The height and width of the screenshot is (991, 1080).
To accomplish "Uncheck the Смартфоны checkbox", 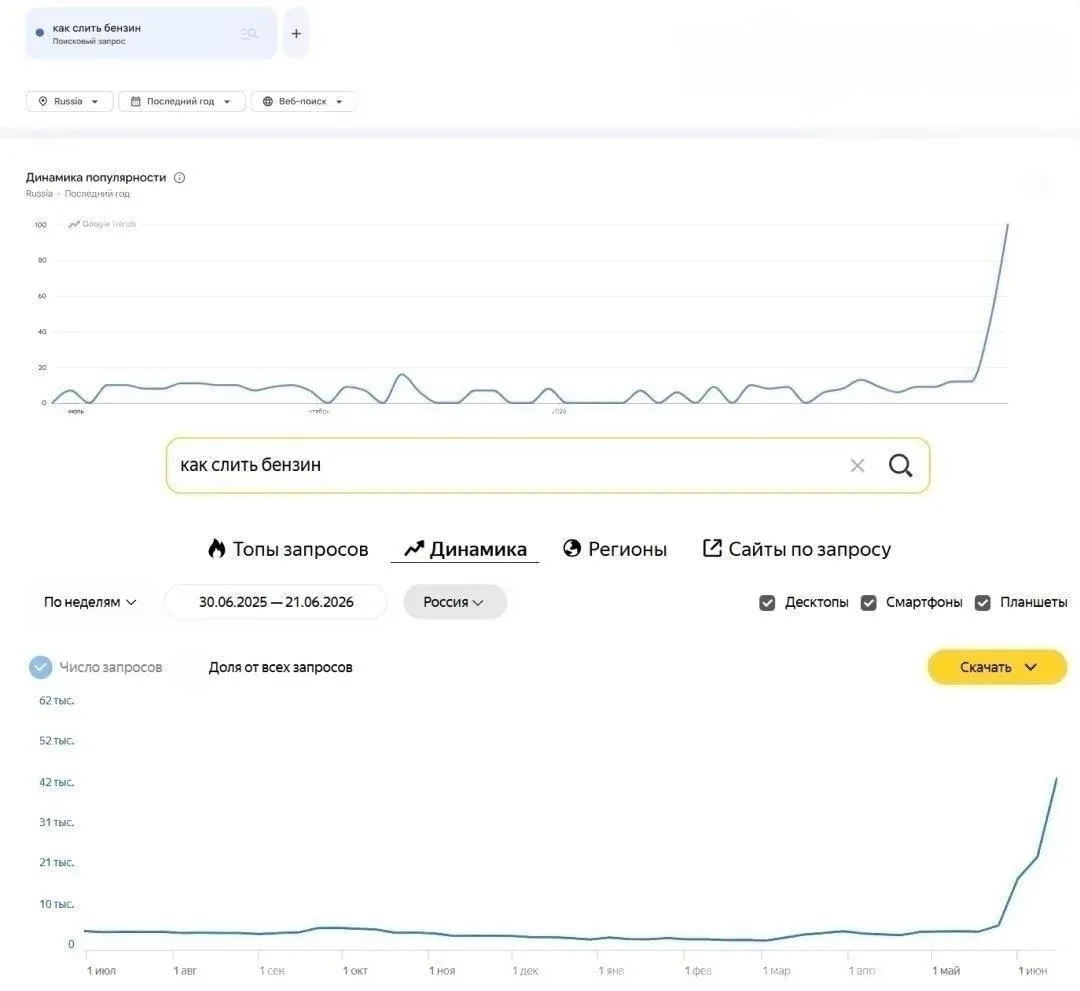I will [869, 603].
